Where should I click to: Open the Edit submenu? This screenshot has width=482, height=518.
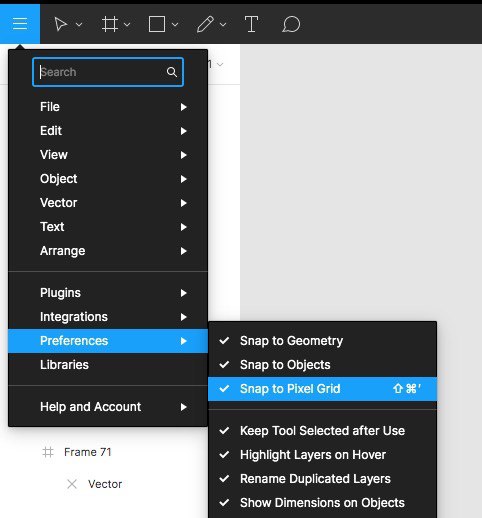pyautogui.click(x=108, y=131)
